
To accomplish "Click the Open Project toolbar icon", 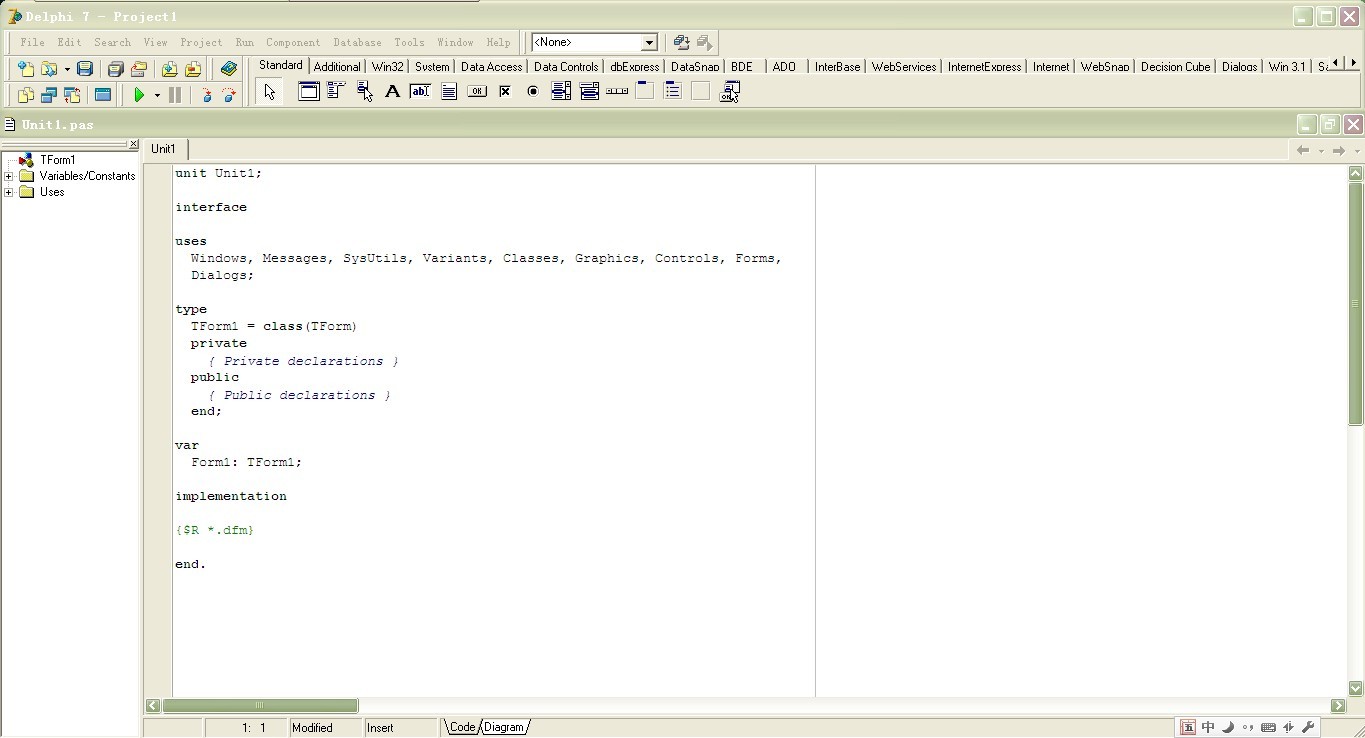I will point(139,69).
